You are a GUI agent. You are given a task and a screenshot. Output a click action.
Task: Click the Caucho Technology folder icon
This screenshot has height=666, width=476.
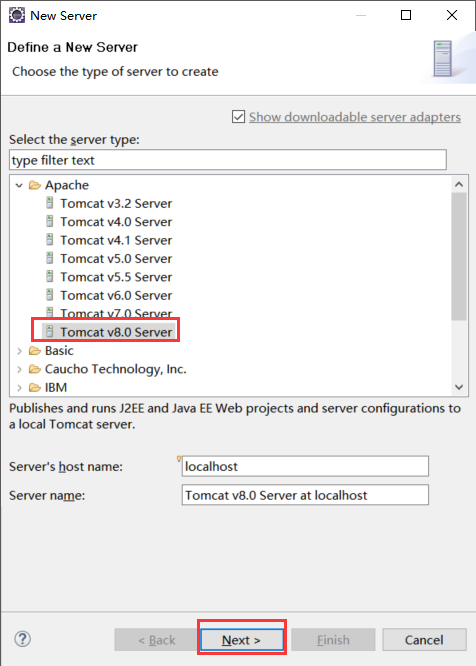[35, 369]
